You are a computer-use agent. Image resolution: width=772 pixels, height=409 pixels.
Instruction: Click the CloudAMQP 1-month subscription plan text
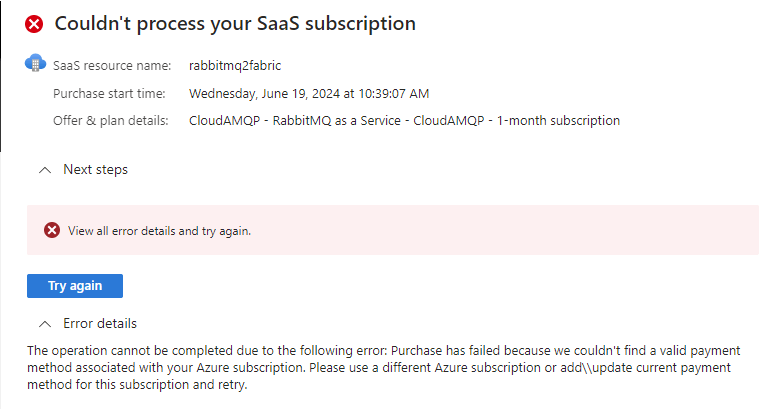(404, 121)
